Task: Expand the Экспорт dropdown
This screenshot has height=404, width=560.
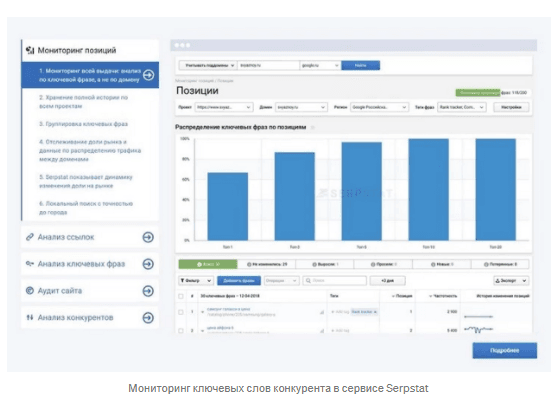Action: coord(511,281)
